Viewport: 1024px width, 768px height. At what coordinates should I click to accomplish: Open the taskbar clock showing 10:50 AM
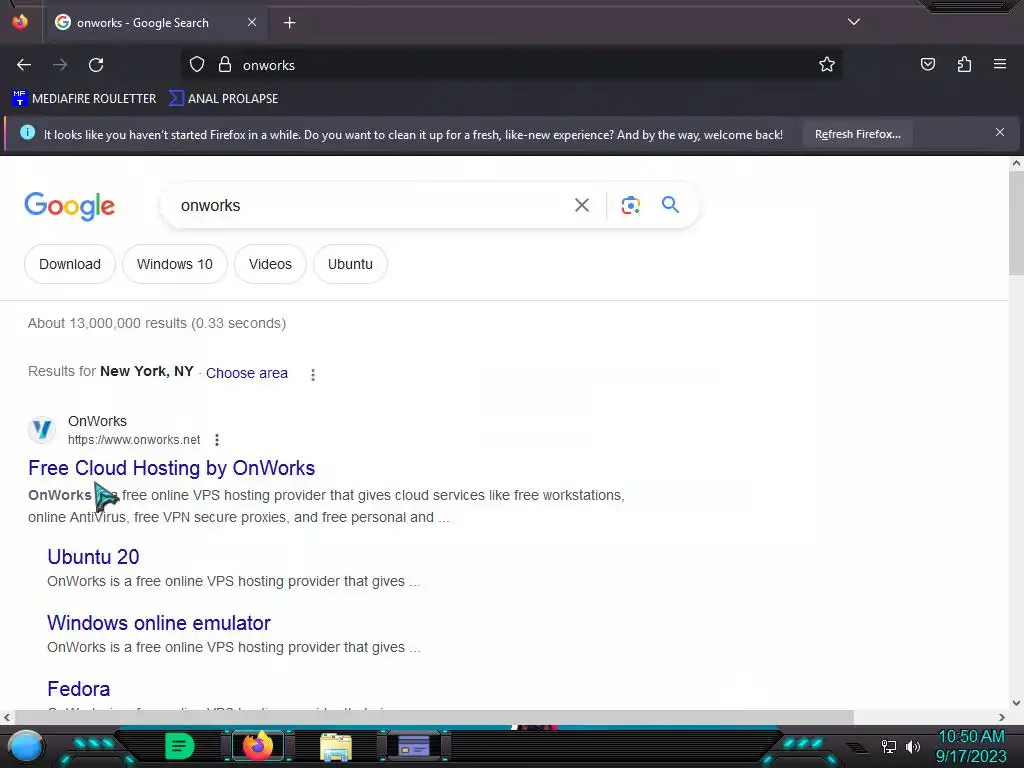[x=971, y=746]
